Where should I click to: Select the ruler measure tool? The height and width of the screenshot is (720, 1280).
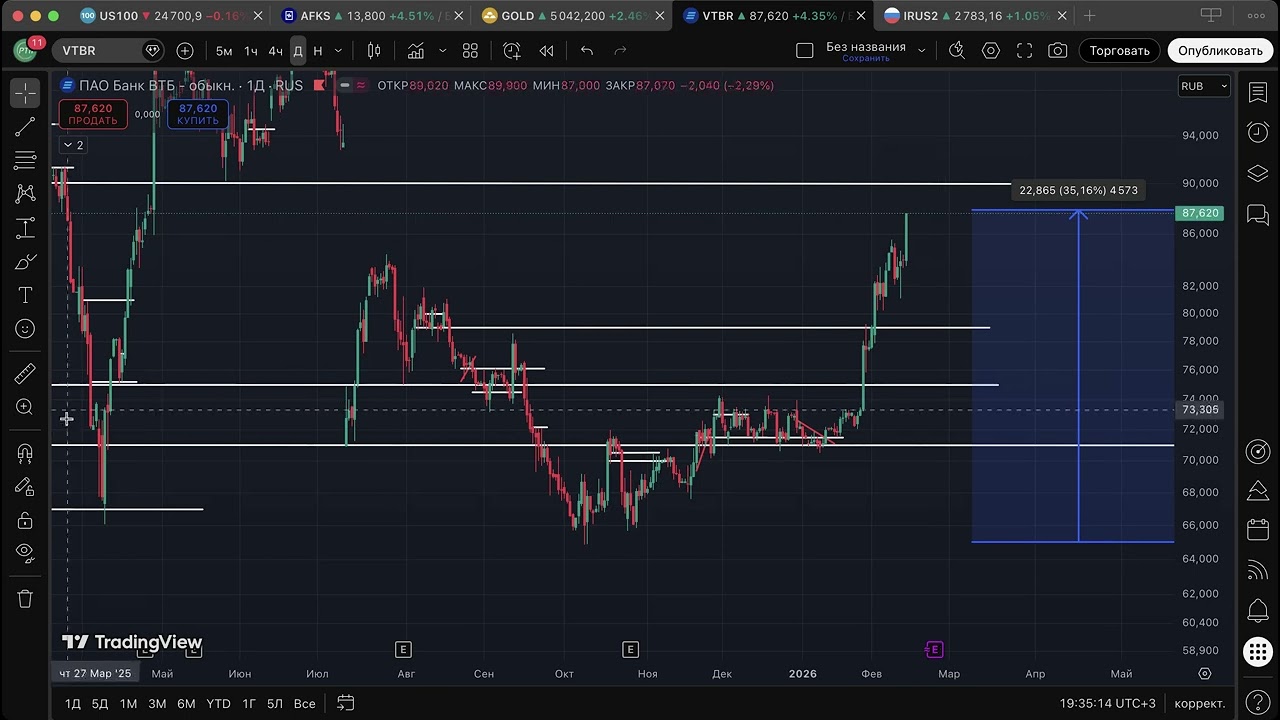pyautogui.click(x=25, y=374)
